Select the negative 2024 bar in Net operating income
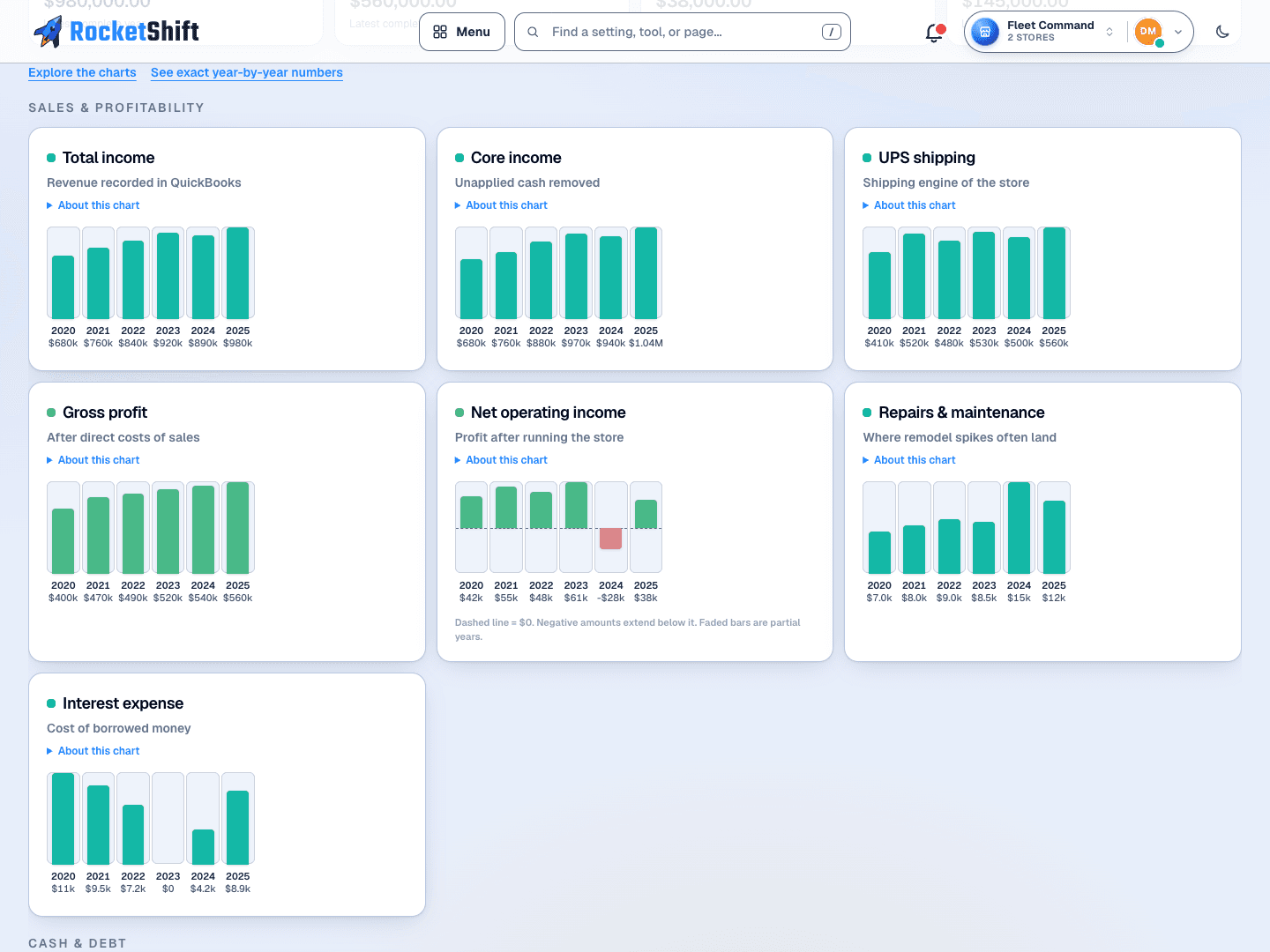This screenshot has height=952, width=1270. 611,539
